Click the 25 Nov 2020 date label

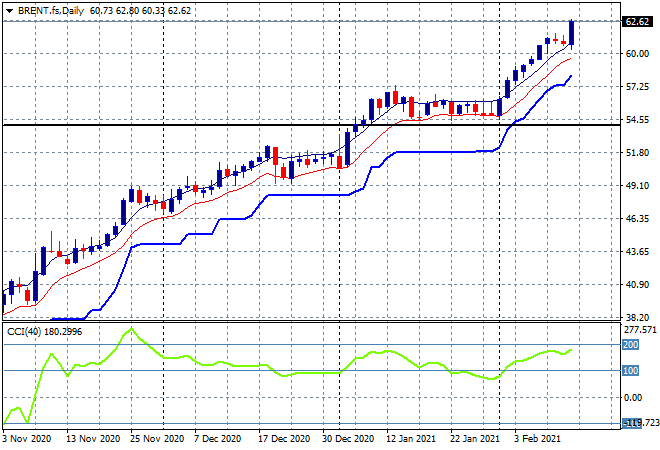pos(157,439)
